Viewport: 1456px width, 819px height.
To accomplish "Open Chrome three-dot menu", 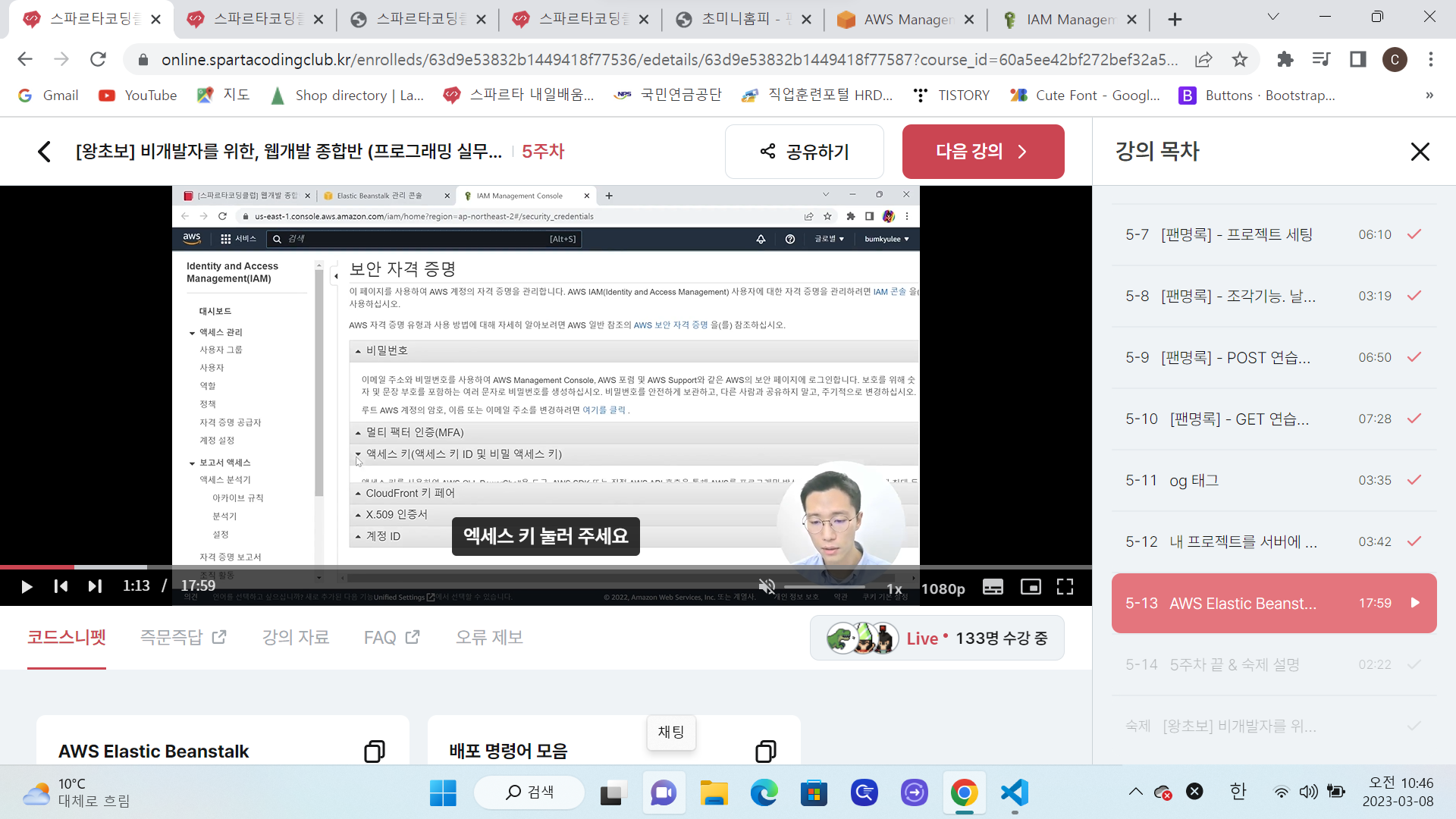I will point(1431,59).
